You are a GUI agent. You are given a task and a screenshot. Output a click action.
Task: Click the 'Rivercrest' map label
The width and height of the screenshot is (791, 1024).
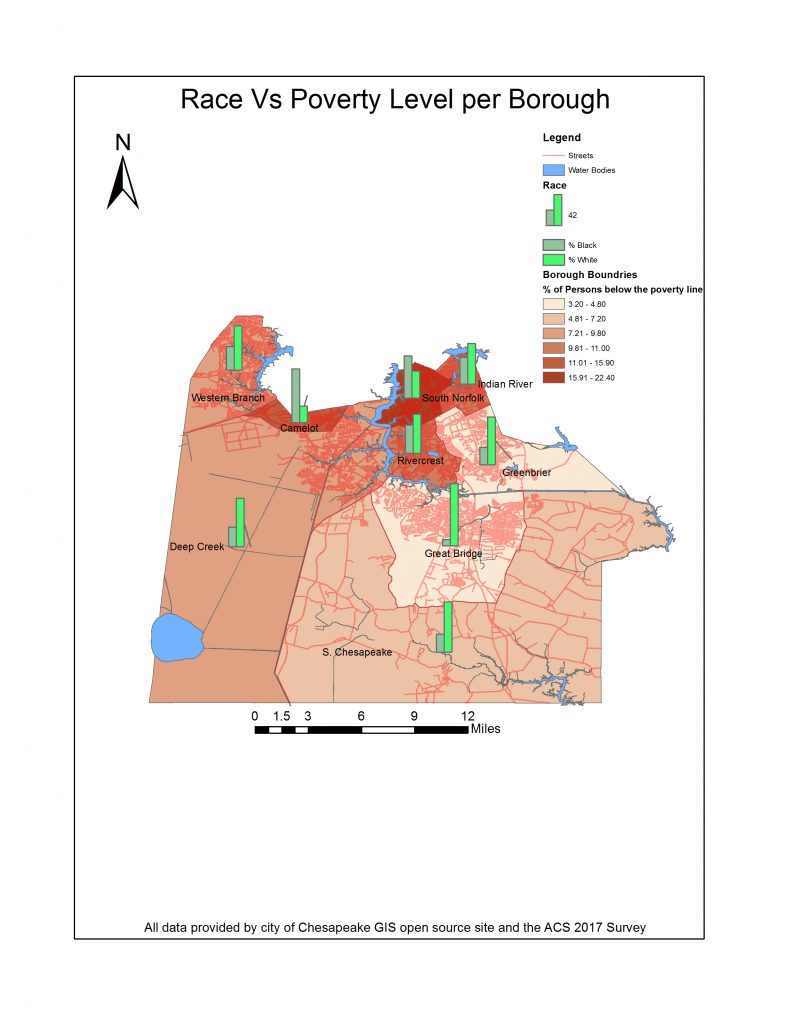(420, 460)
